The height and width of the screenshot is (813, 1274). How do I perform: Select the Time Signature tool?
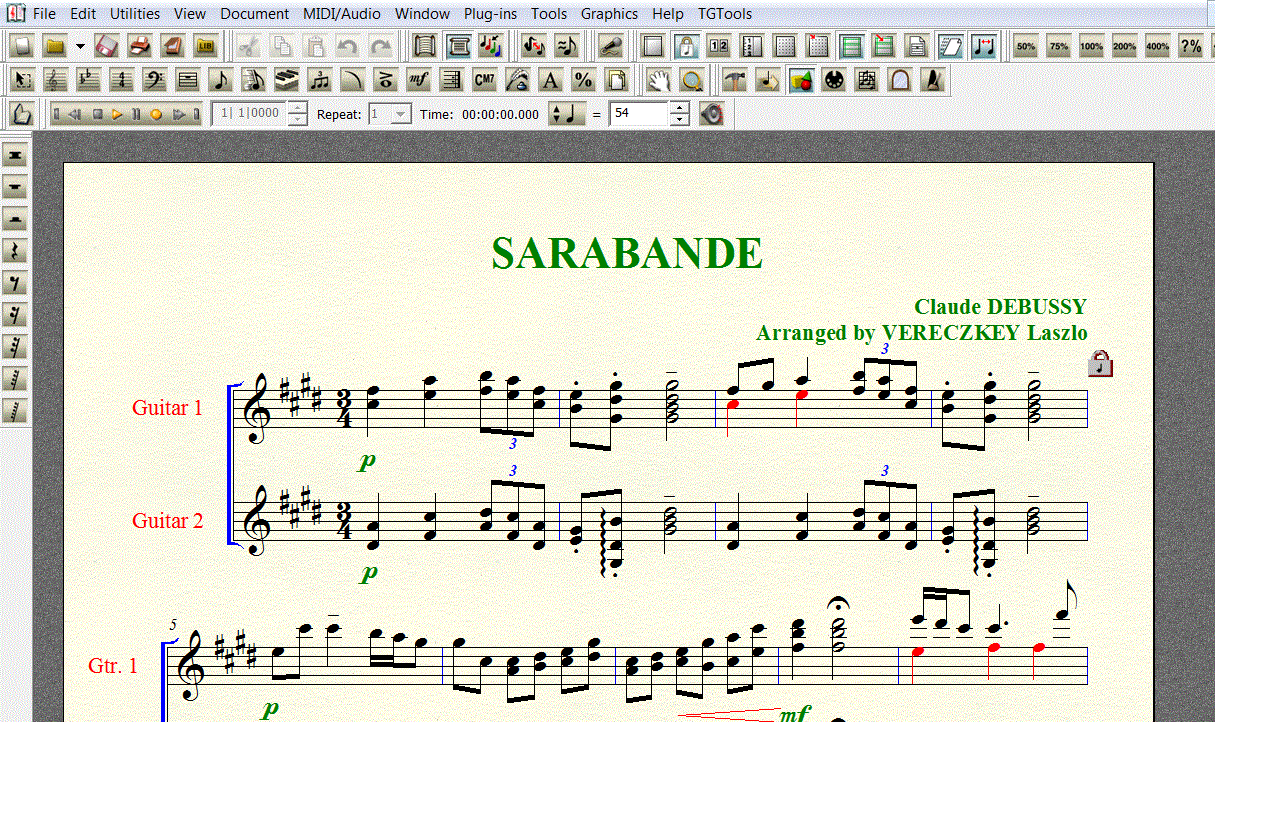click(x=121, y=80)
